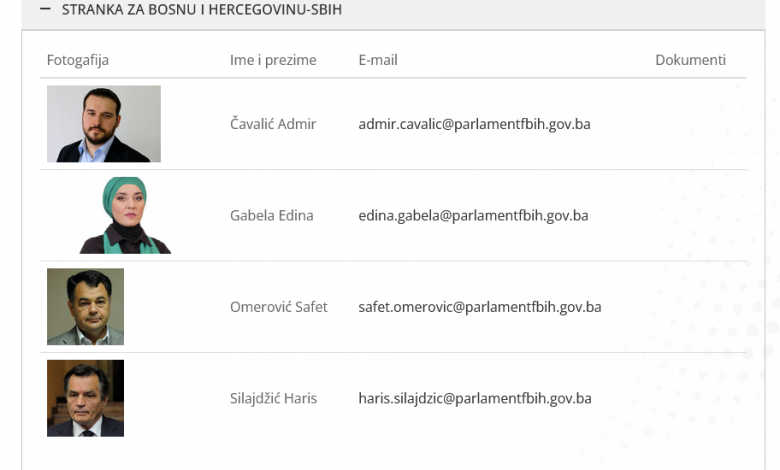Click the admir.cavalic@parlamentfbih.gov.ba email address
The height and width of the screenshot is (470, 780).
(x=474, y=124)
